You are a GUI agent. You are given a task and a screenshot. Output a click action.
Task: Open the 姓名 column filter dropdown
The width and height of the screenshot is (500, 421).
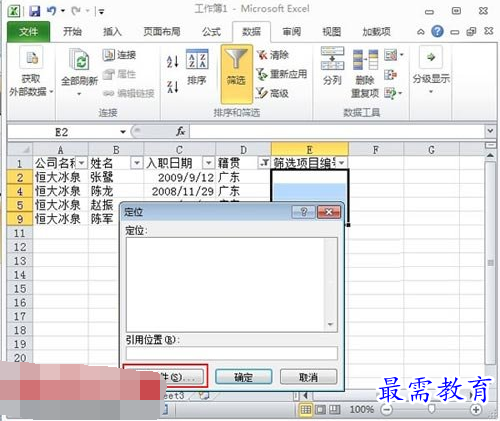tap(137, 163)
